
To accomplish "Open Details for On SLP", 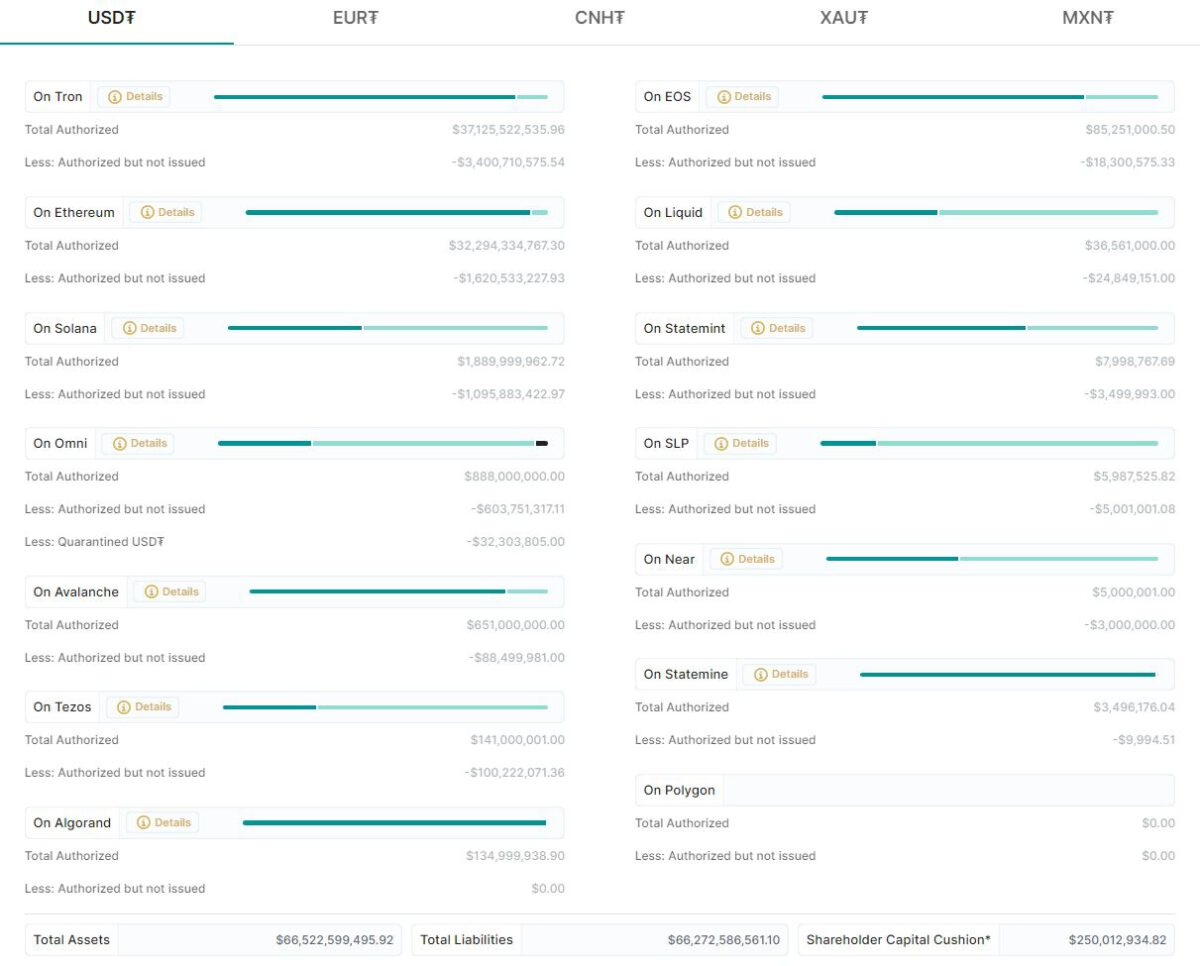I will 740,444.
